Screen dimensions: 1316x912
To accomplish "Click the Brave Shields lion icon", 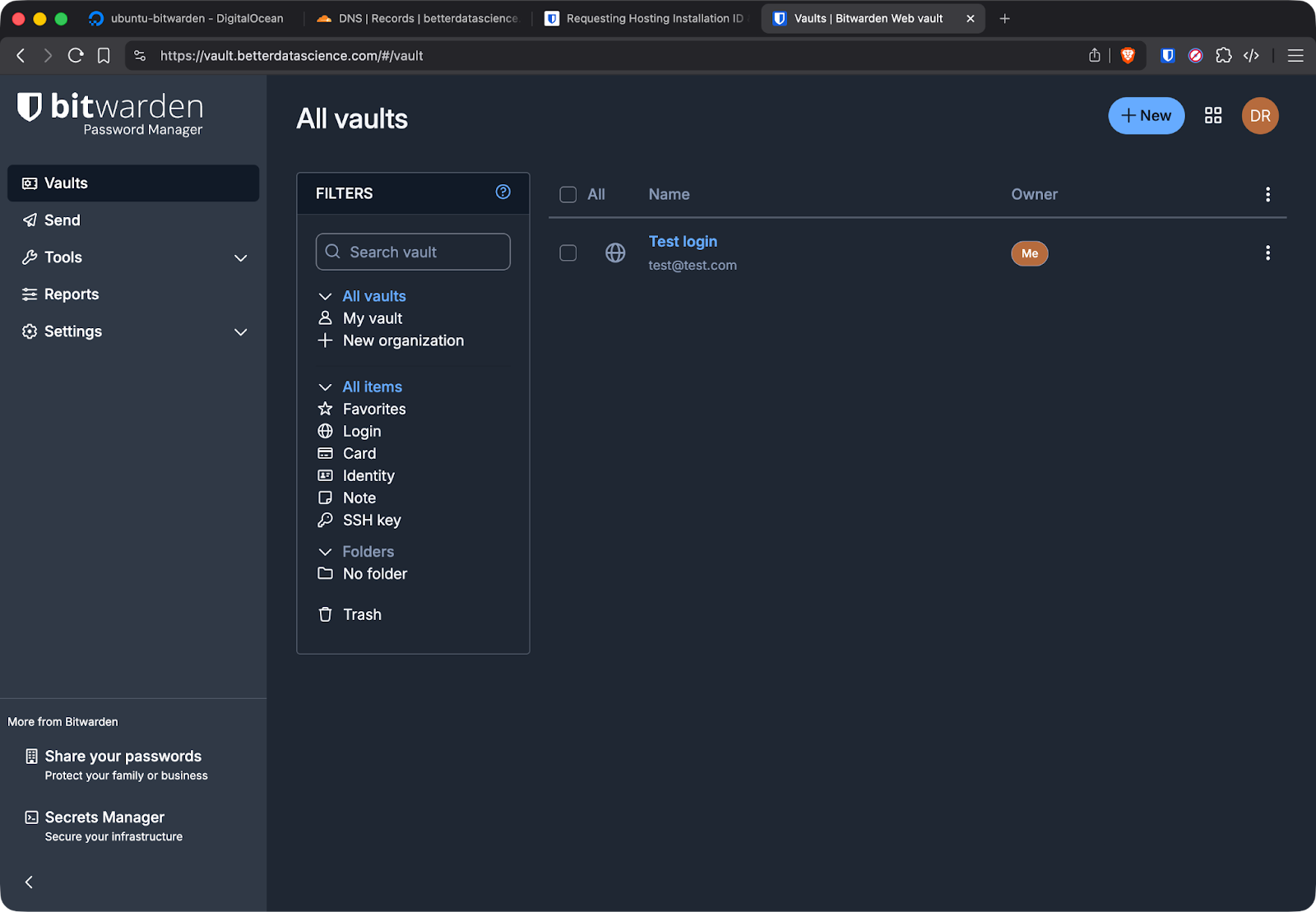I will pyautogui.click(x=1128, y=56).
